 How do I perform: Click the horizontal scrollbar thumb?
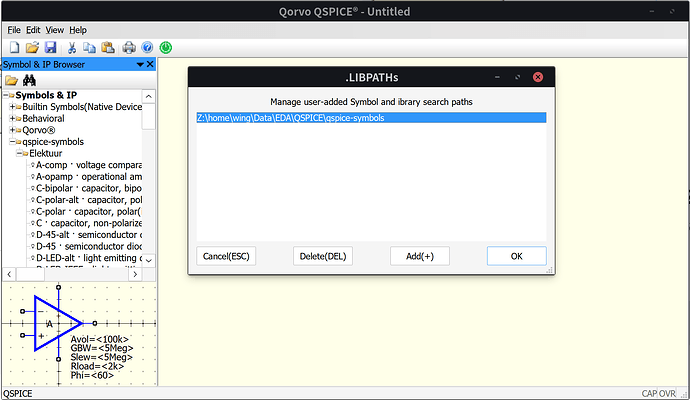(30, 274)
